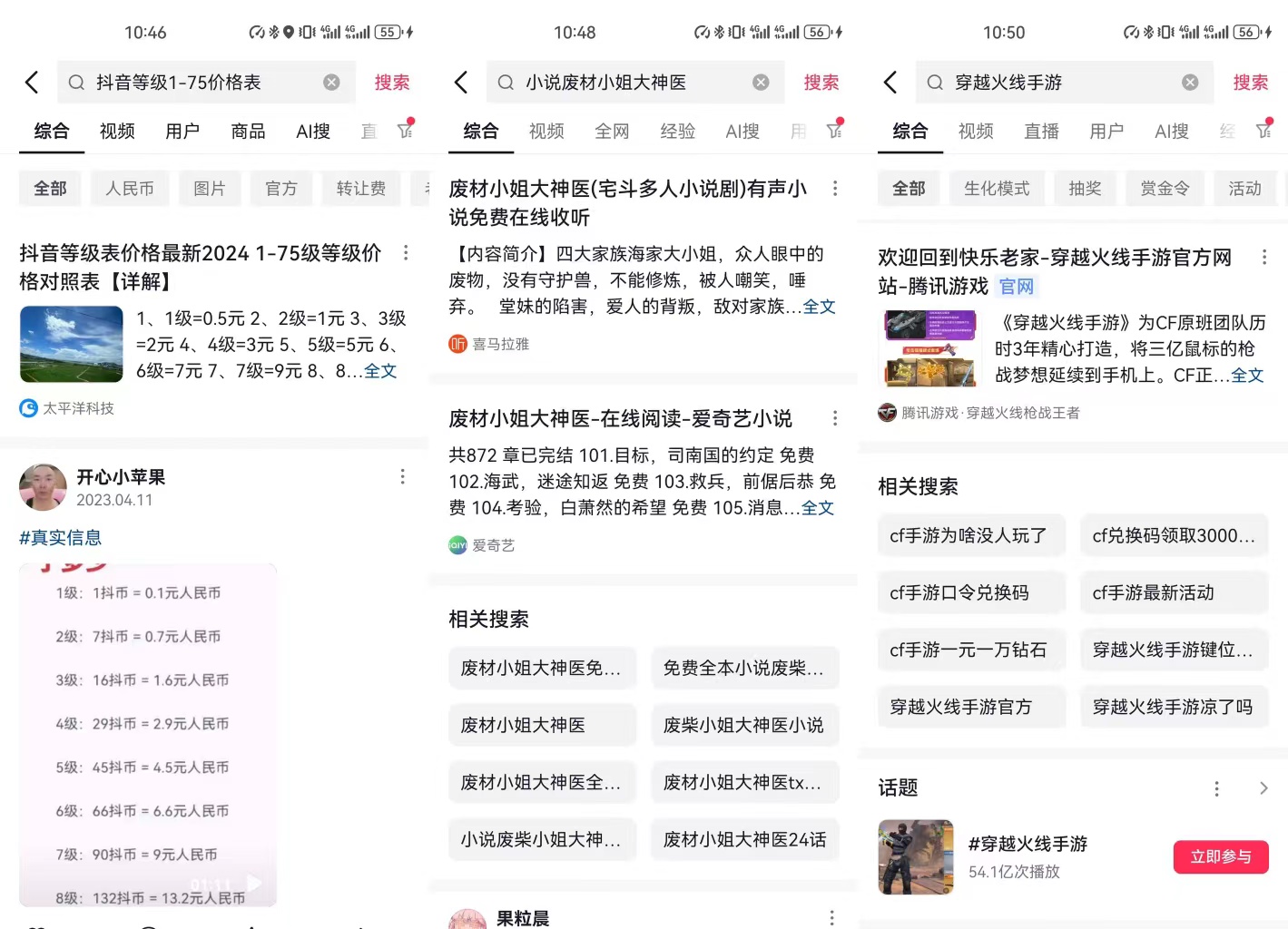This screenshot has width=1288, height=929.
Task: Select the 生化模式 filter chip
Action: pos(997,188)
